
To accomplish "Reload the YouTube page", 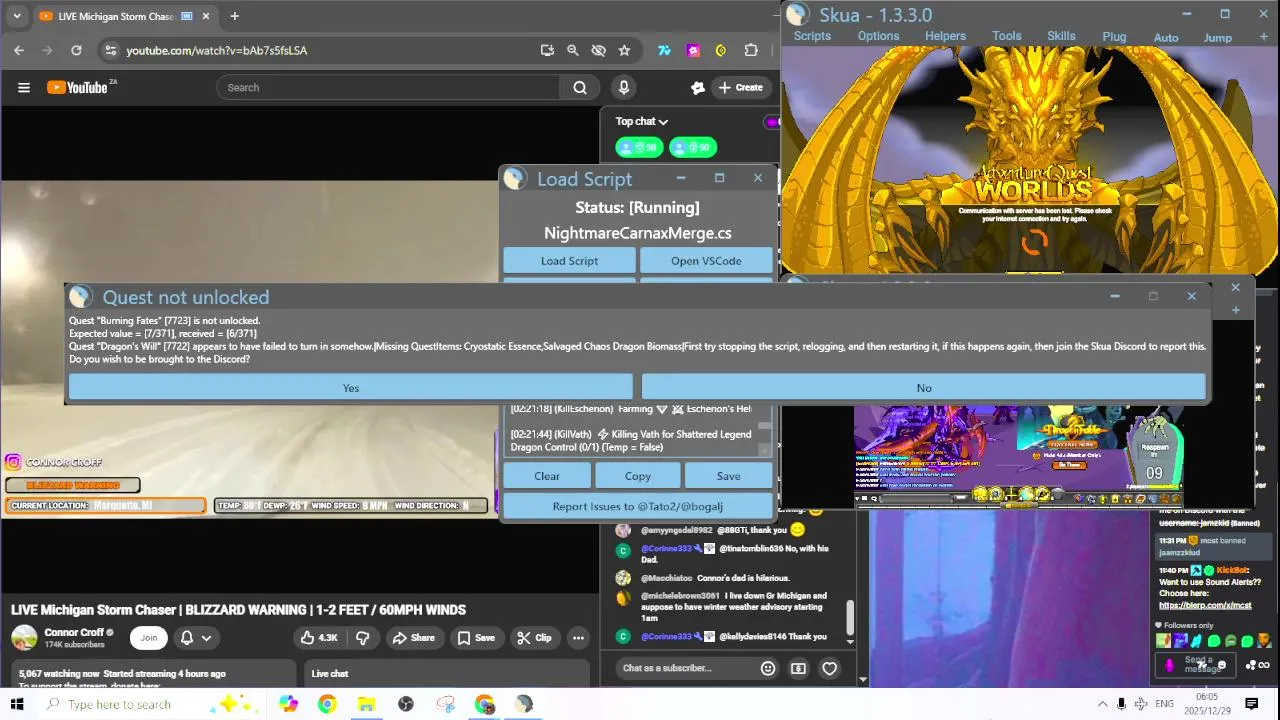I will [x=76, y=50].
